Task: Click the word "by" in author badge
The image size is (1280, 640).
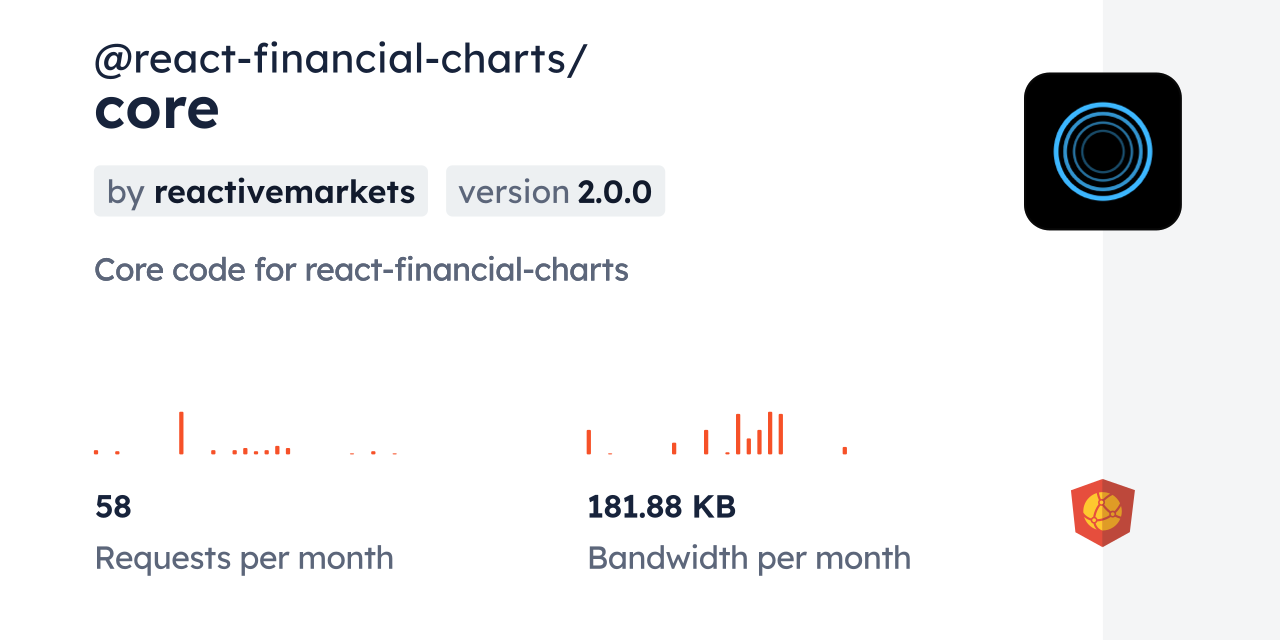Action: pos(125,191)
